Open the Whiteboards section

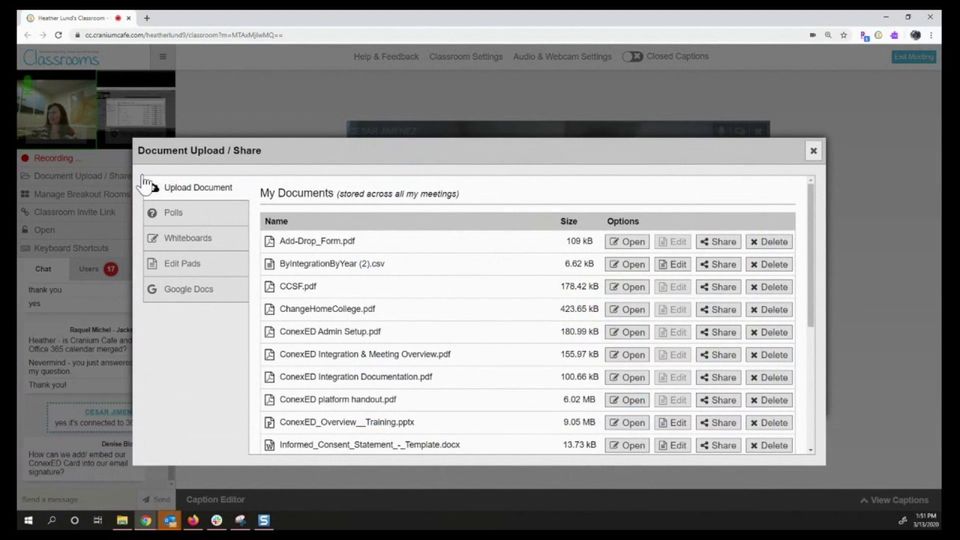[x=196, y=238]
